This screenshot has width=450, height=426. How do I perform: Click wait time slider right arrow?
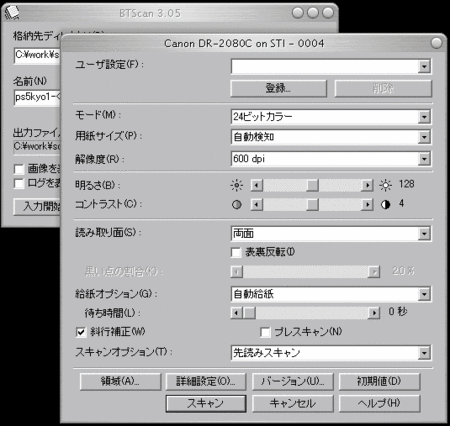pos(374,313)
